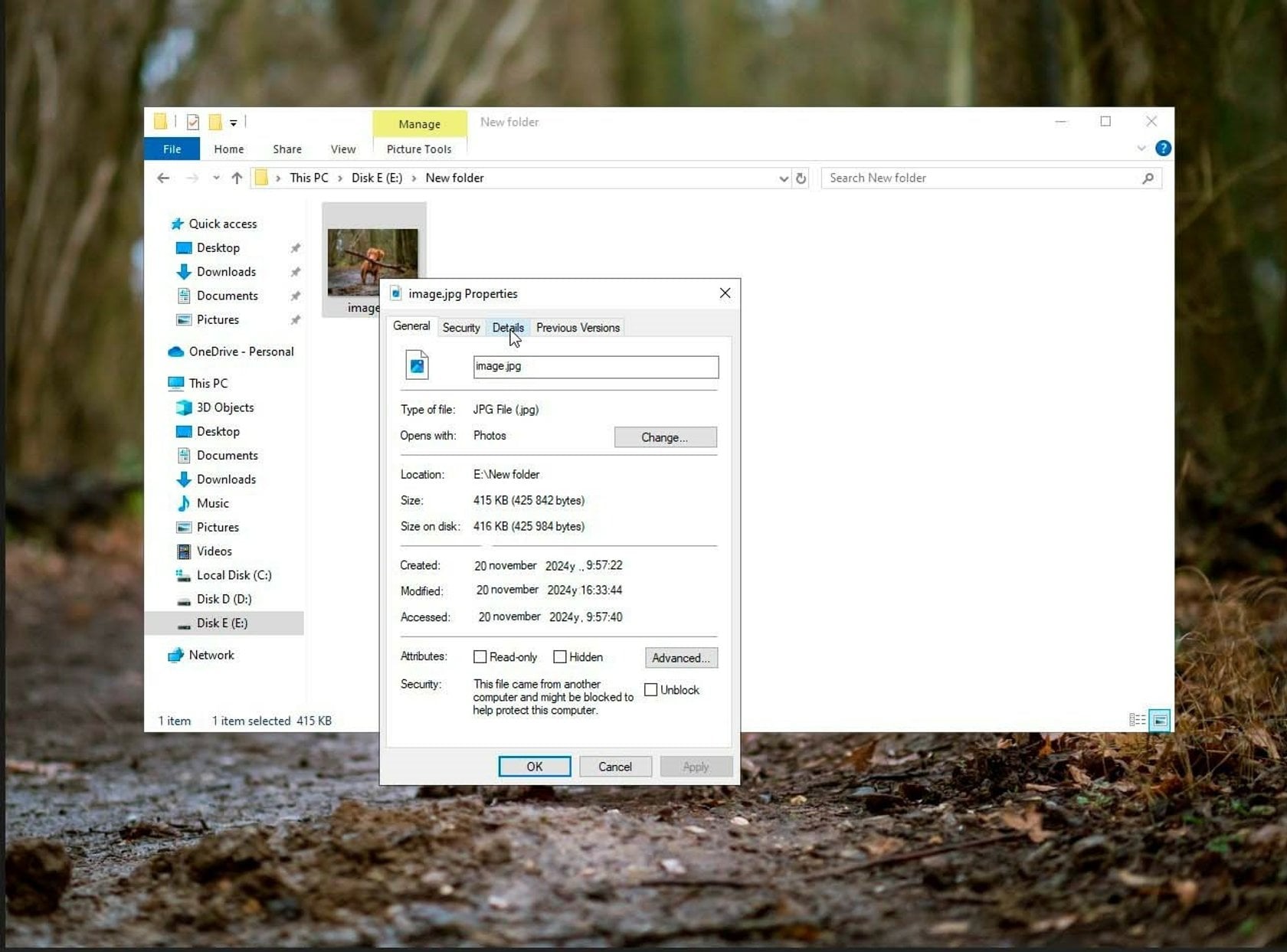This screenshot has width=1287, height=952.
Task: Click the Back navigation arrow
Action: (163, 178)
